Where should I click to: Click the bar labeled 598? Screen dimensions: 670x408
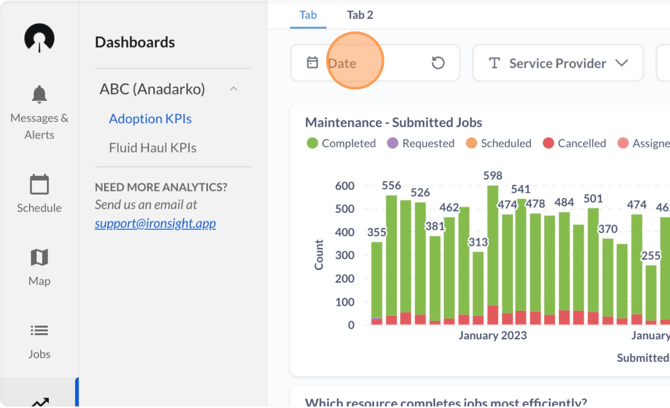493,255
